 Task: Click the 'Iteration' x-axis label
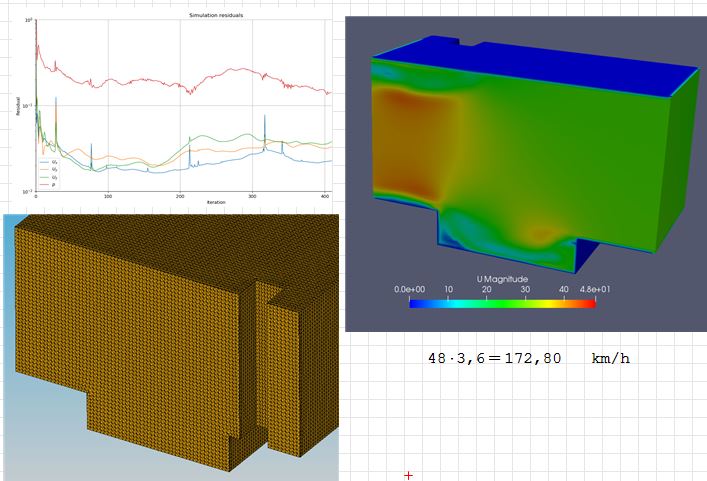click(216, 202)
